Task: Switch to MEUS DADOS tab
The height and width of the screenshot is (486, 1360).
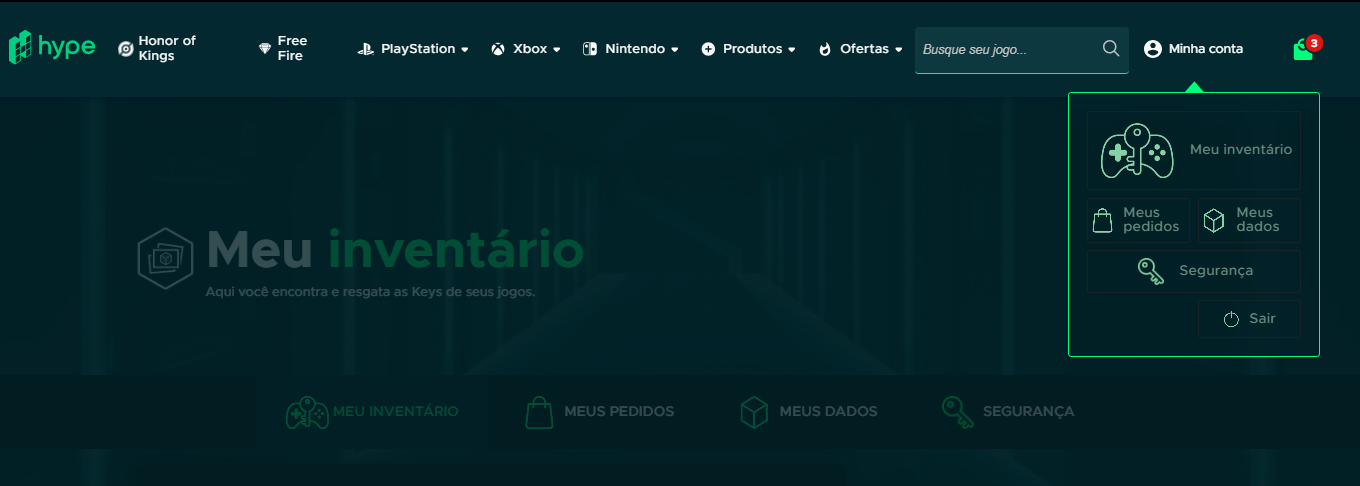Action: click(x=809, y=412)
